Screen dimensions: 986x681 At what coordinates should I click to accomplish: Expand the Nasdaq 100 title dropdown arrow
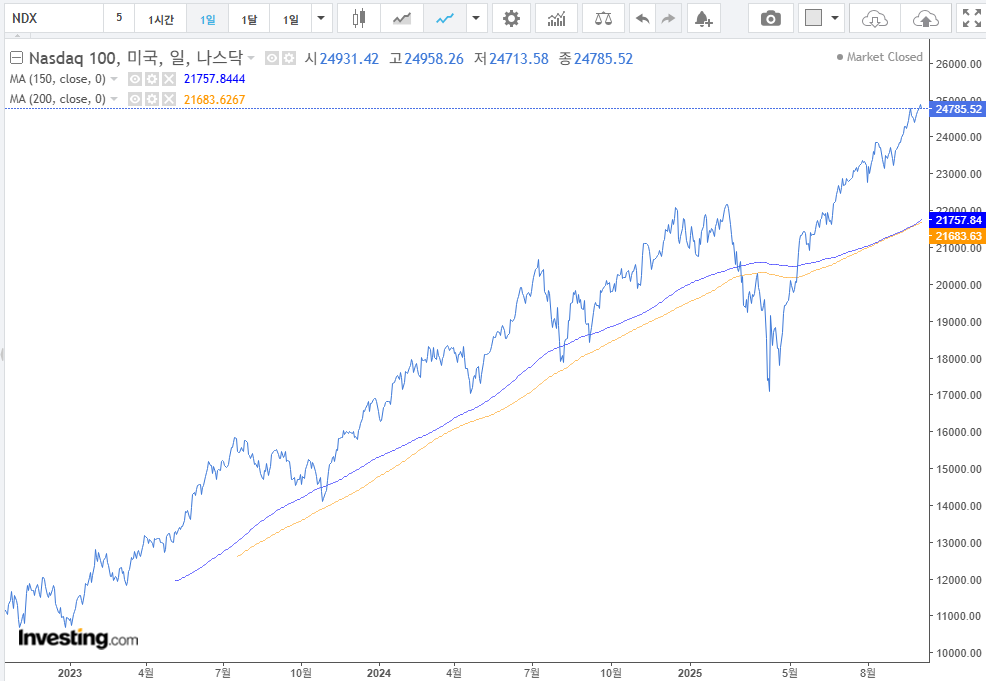pos(251,58)
